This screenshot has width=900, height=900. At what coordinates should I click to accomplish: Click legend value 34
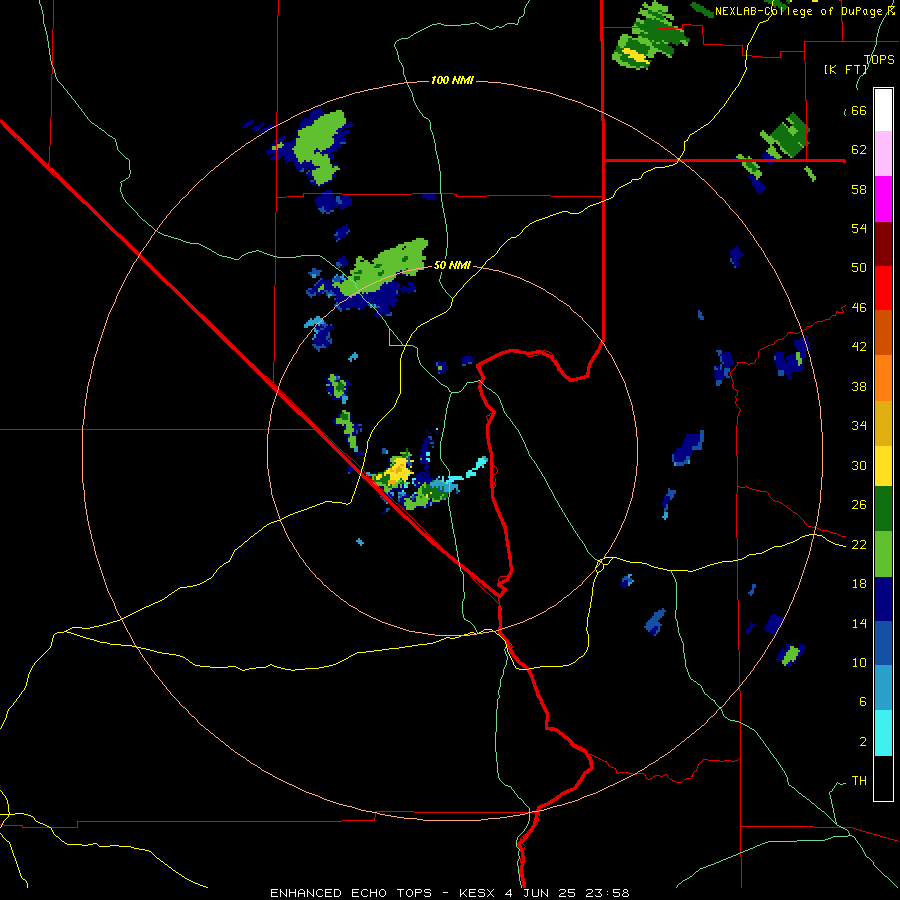pyautogui.click(x=859, y=426)
